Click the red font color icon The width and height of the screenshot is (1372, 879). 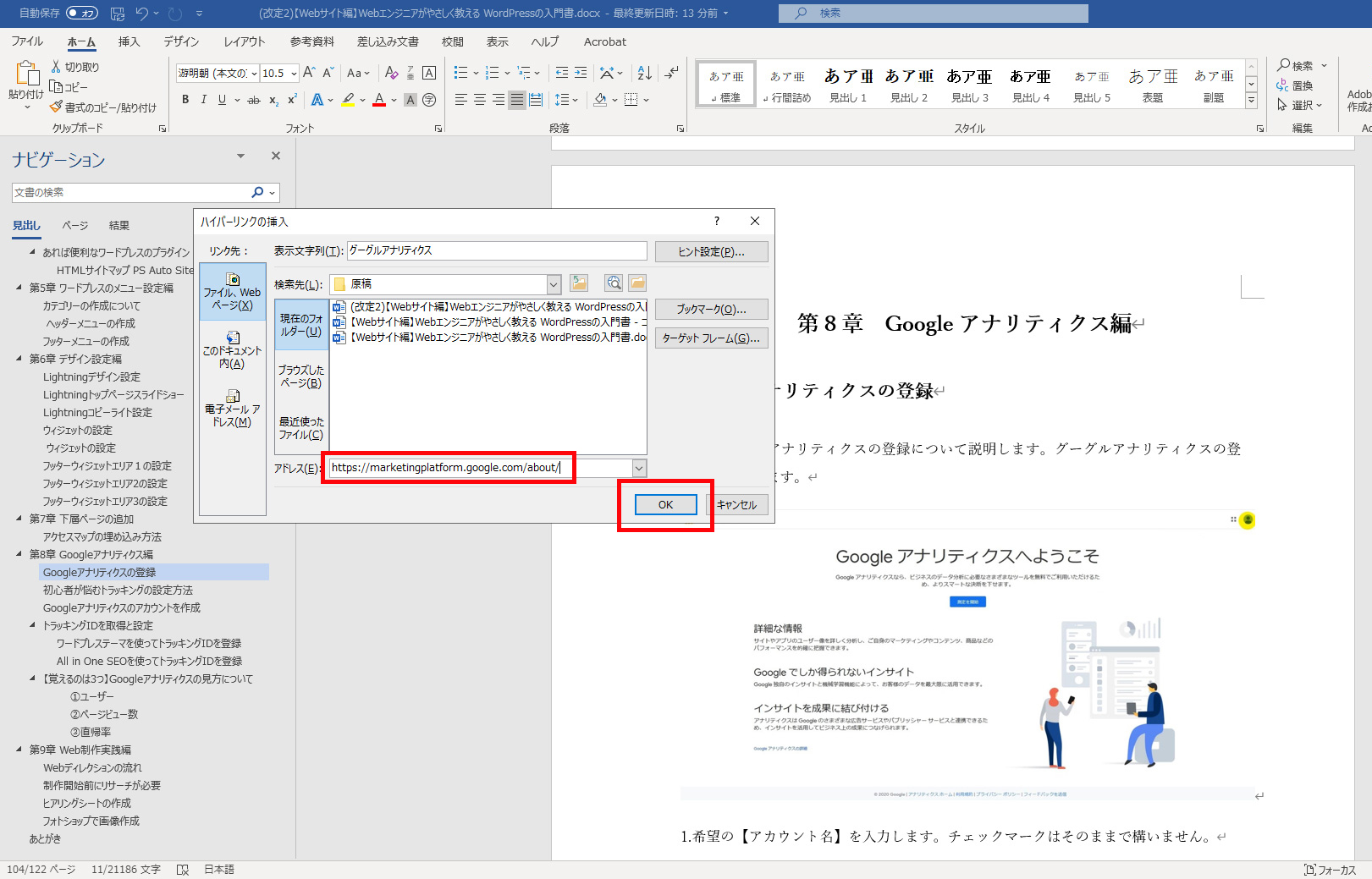(379, 100)
